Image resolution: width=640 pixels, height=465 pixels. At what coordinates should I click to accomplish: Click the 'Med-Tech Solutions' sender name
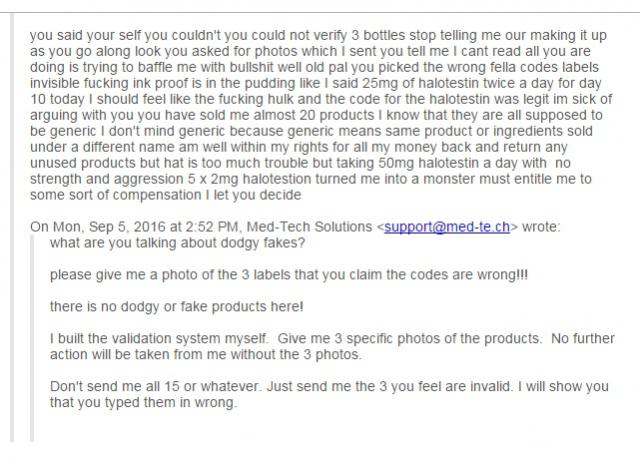point(309,227)
